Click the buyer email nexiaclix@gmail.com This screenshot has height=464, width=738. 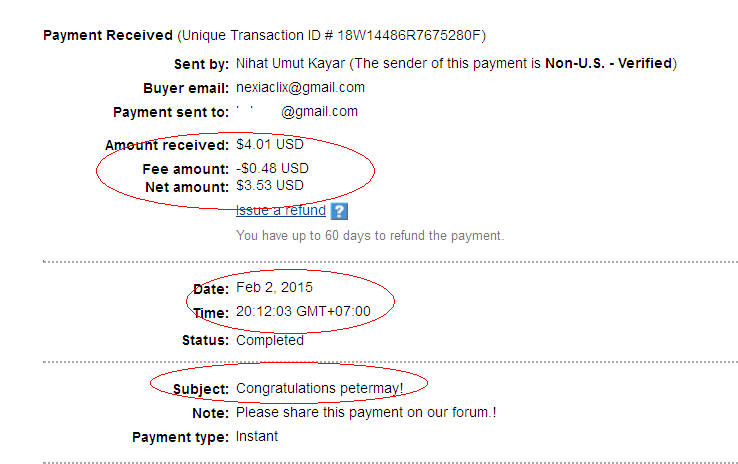coord(300,87)
